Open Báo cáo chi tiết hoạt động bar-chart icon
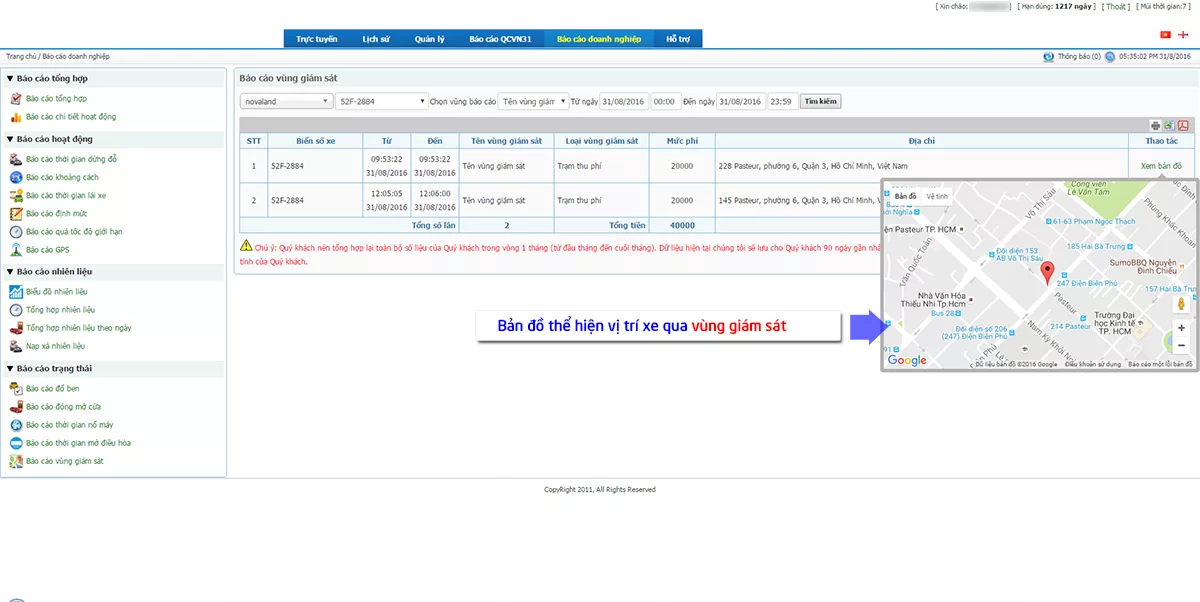Screen dimensions: 1200x602 pyautogui.click(x=16, y=117)
